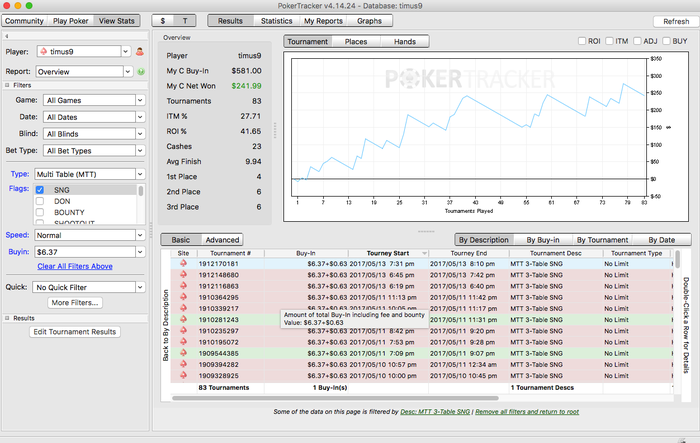Check the BOUNTY flag checkbox
Image resolution: width=700 pixels, height=443 pixels.
coord(39,211)
